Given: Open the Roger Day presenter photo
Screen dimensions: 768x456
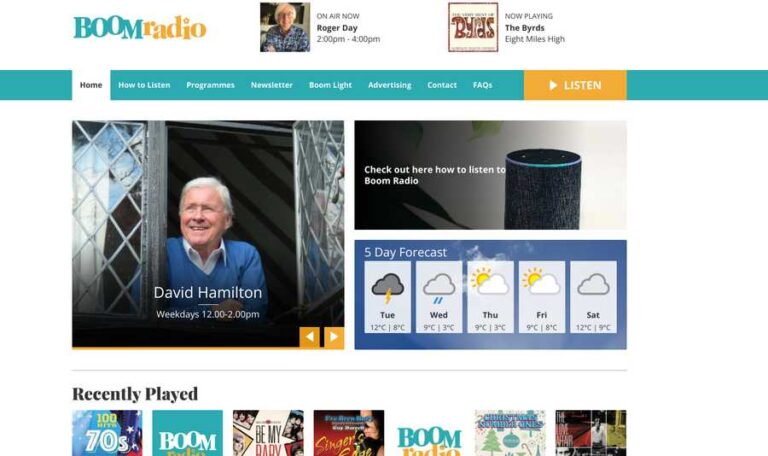Looking at the screenshot, I should coord(285,27).
